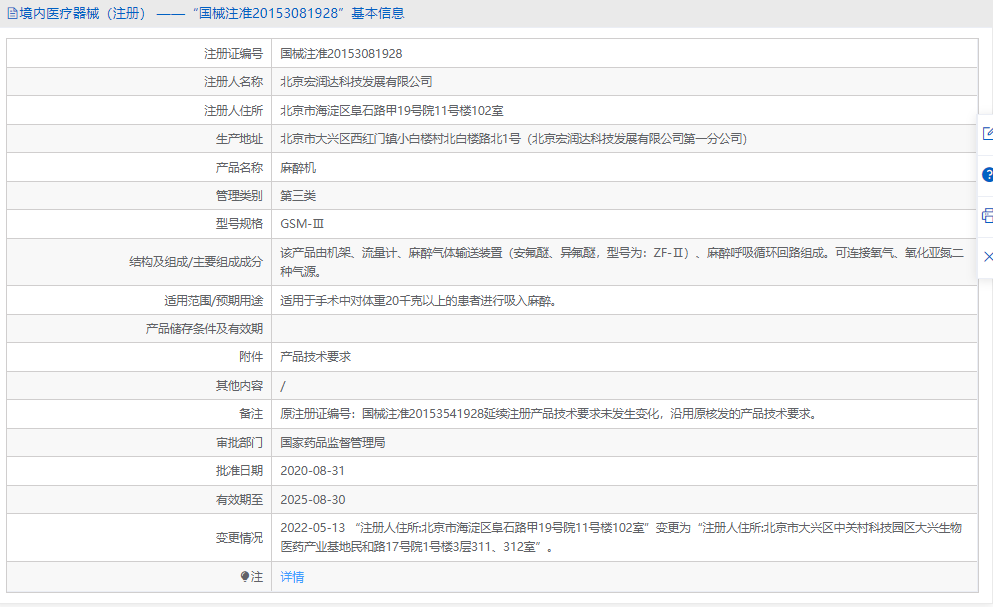Click the printer icon in side toolbar
The image size is (993, 607).
pyautogui.click(x=987, y=216)
